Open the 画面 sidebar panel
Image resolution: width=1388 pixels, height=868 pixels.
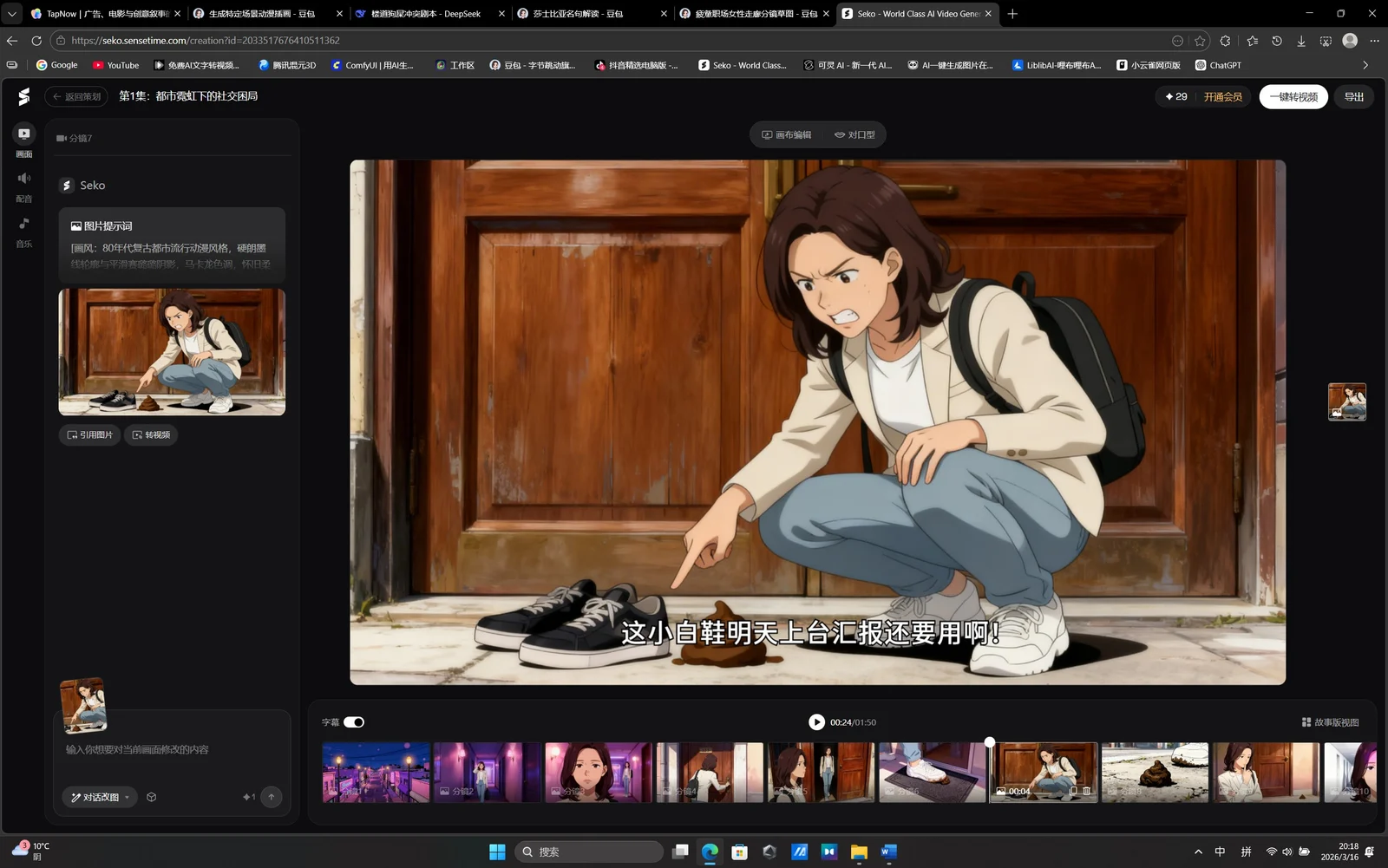(23, 141)
